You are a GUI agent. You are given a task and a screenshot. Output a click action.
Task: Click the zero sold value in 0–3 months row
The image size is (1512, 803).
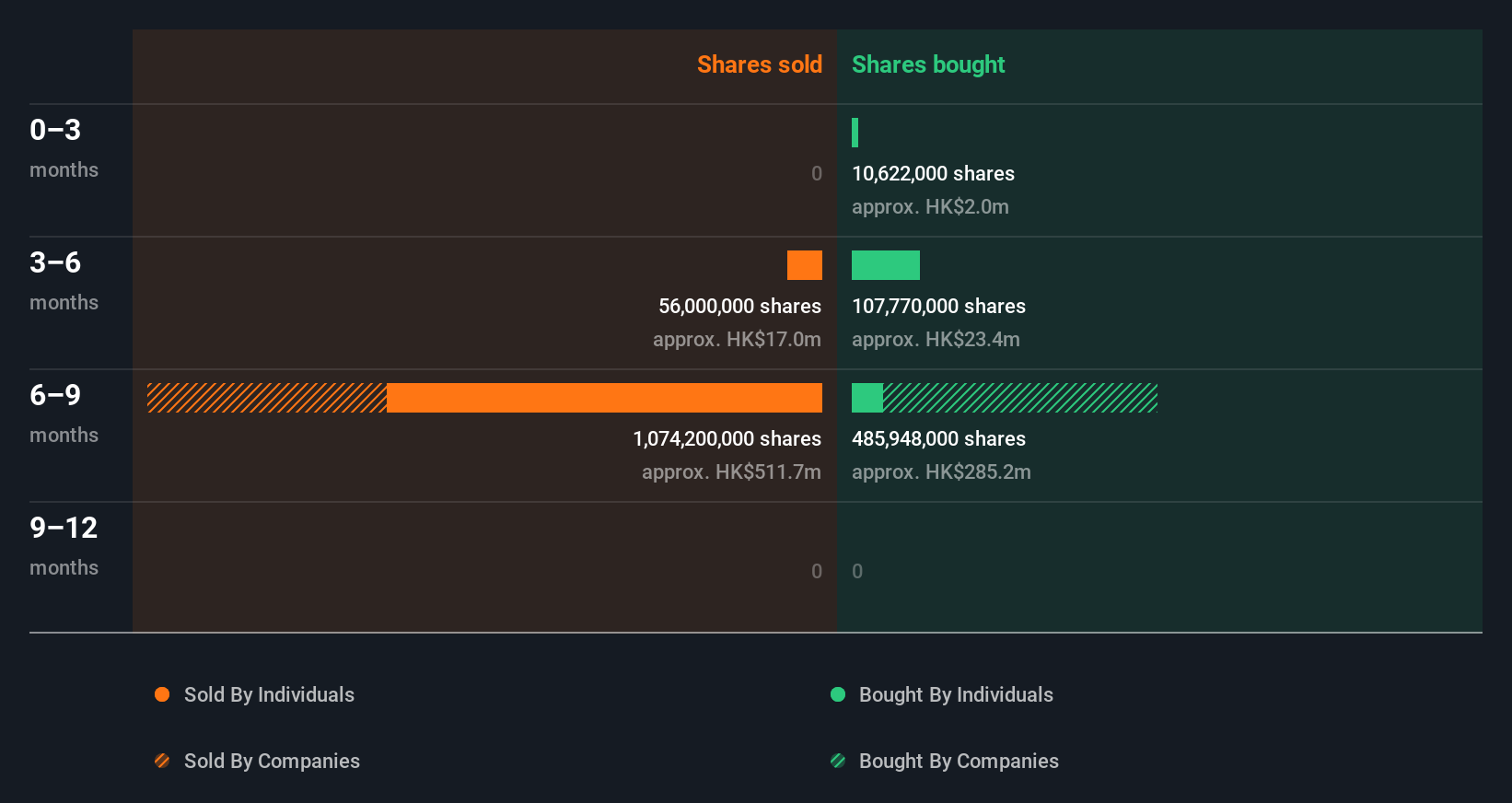coord(817,173)
